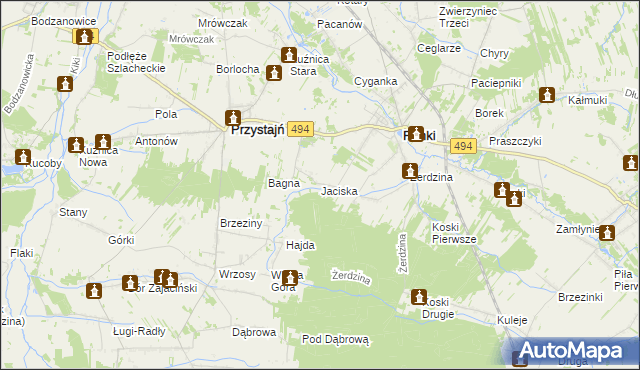This screenshot has height=370, width=640.
Task: Click the church icon near Borlocha
Action: 274,73
